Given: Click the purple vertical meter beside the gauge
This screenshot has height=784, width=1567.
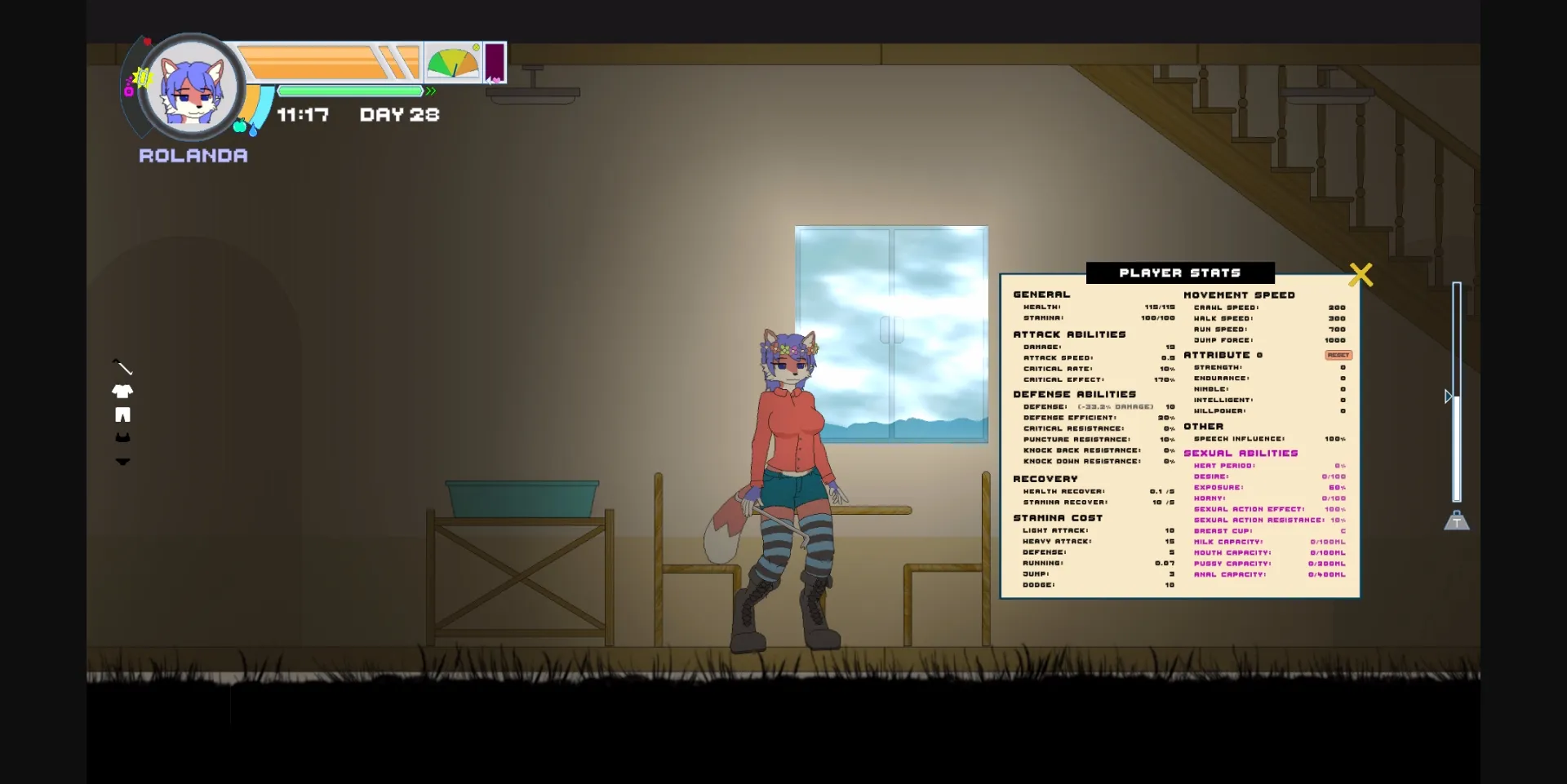Looking at the screenshot, I should click(494, 61).
